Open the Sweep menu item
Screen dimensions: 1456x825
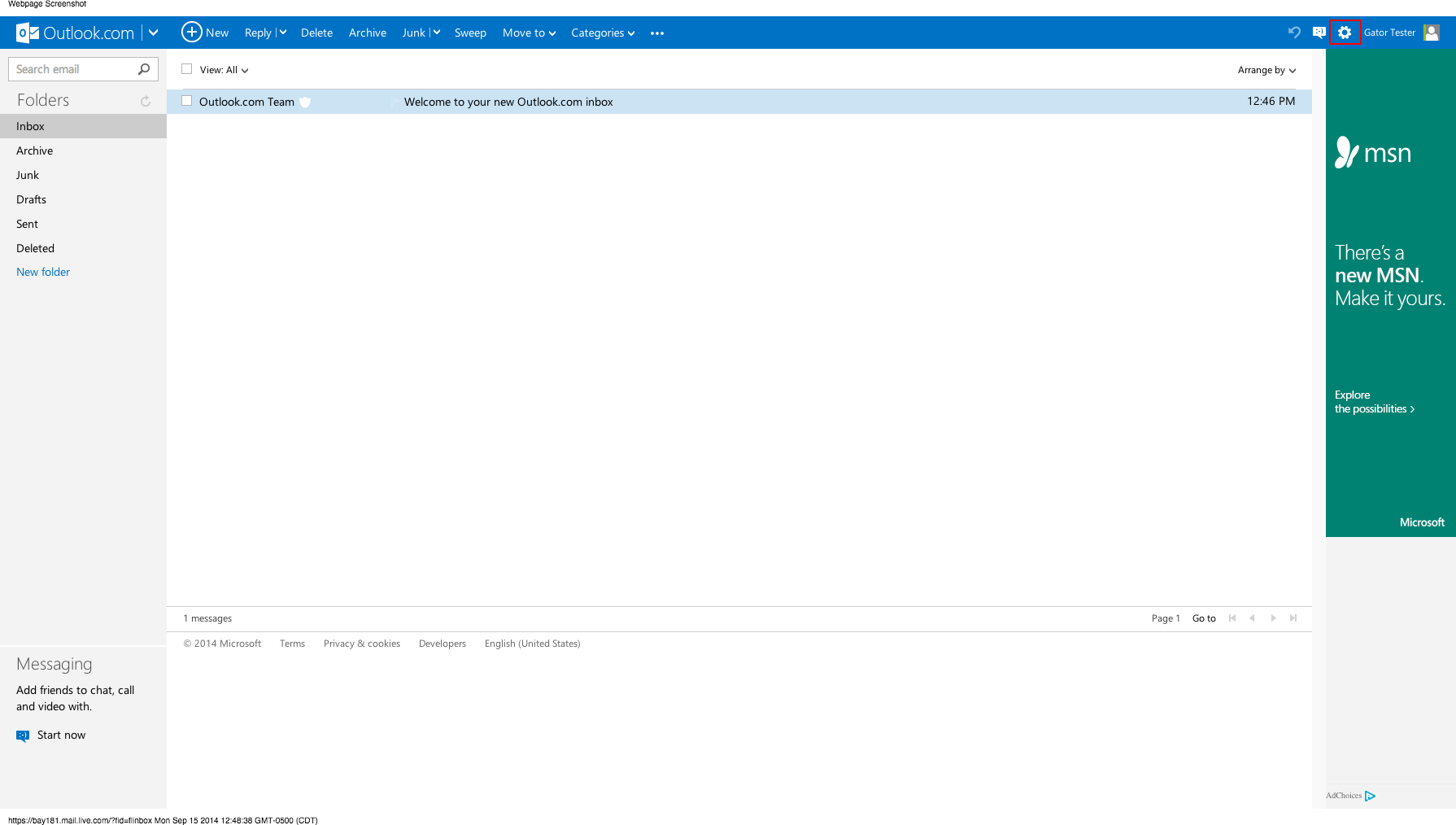click(470, 33)
